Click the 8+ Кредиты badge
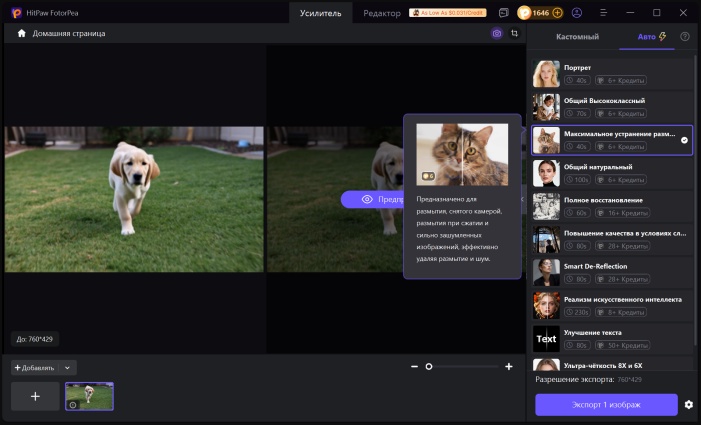 (x=621, y=312)
